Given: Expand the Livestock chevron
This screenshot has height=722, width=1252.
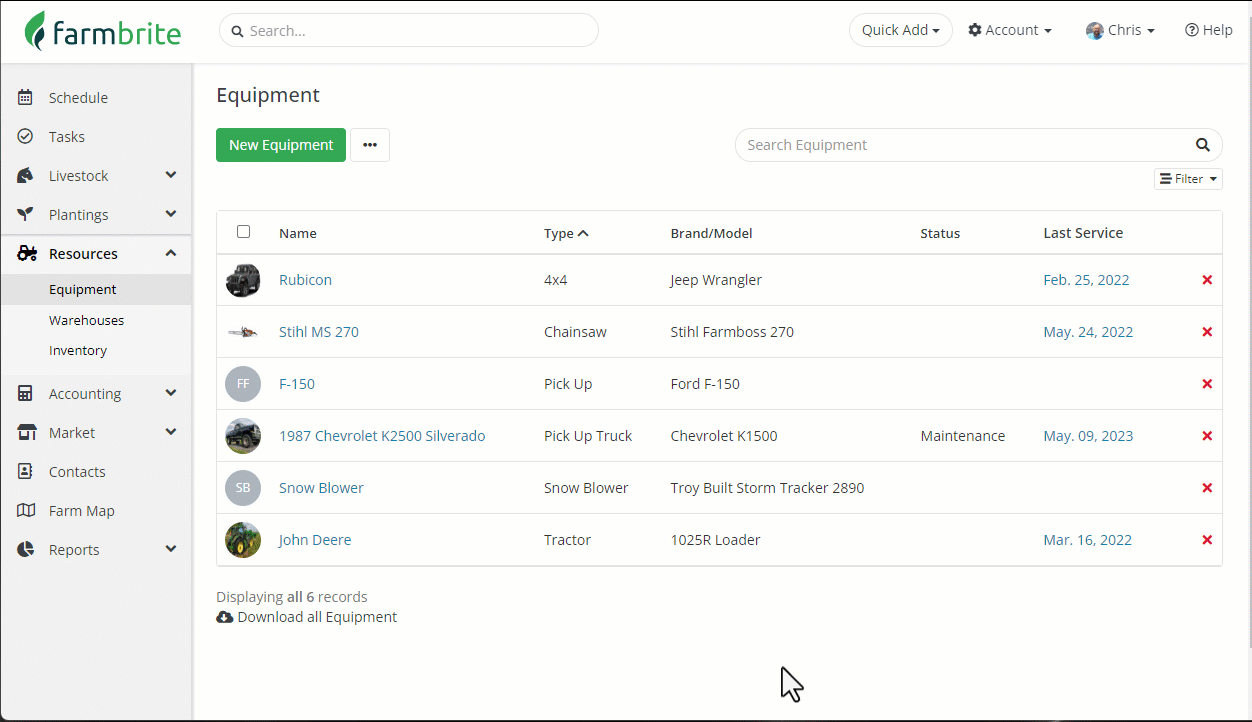Looking at the screenshot, I should [171, 175].
